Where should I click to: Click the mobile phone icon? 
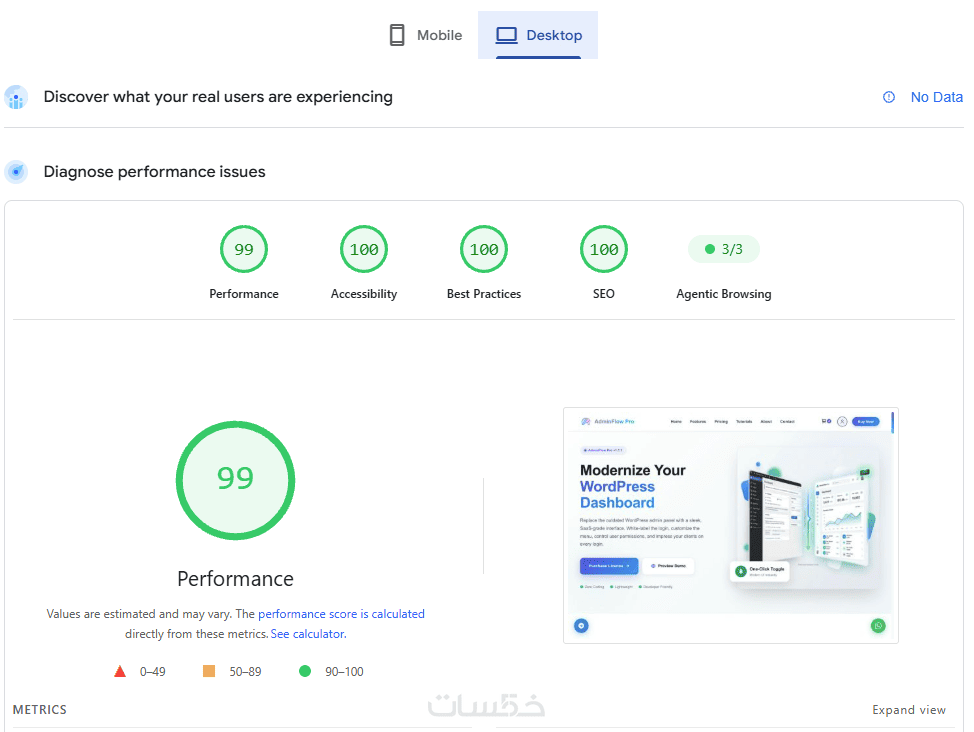pos(397,35)
